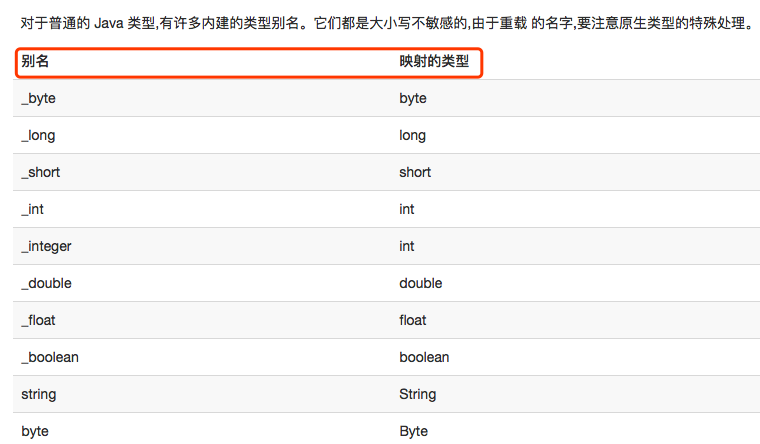Screen dimensions: 760x444
Task: Select the _boolean alias cell
Action: pyautogui.click(x=50, y=357)
